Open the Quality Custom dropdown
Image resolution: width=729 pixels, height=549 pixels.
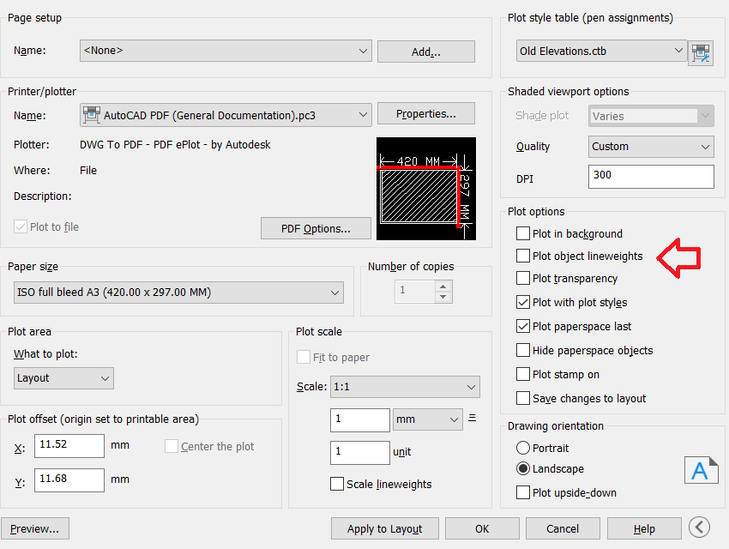(651, 146)
